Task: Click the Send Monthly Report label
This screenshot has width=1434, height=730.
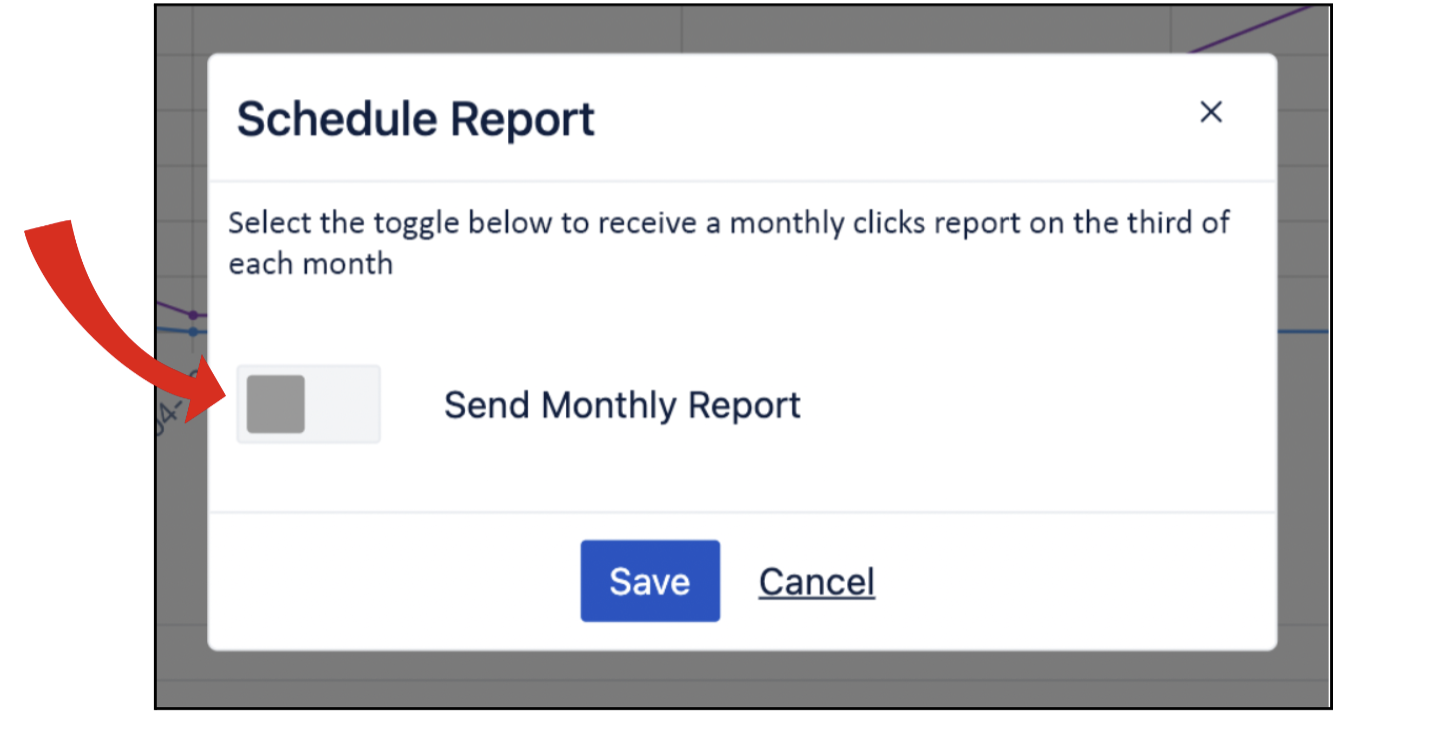Action: tap(622, 405)
